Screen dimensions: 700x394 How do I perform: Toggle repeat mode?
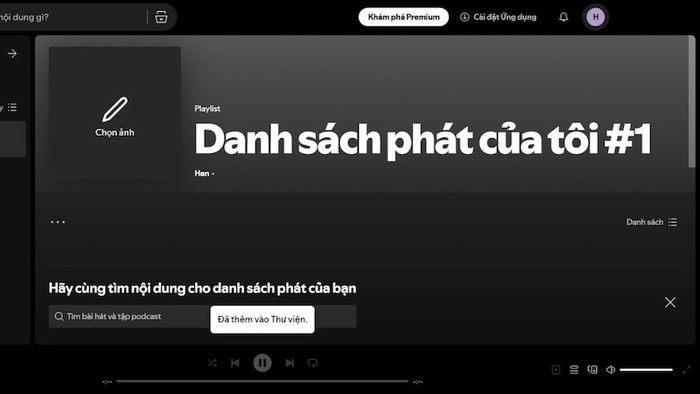[x=312, y=363]
